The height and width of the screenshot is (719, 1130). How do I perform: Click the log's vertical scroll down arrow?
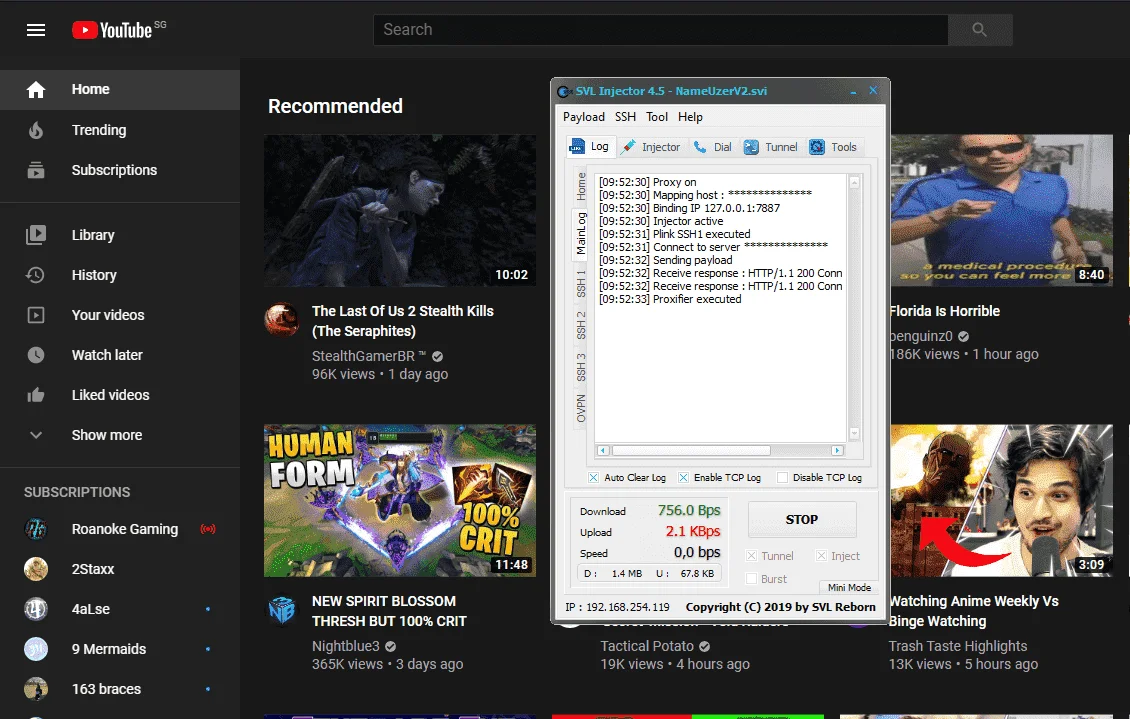pyautogui.click(x=854, y=434)
